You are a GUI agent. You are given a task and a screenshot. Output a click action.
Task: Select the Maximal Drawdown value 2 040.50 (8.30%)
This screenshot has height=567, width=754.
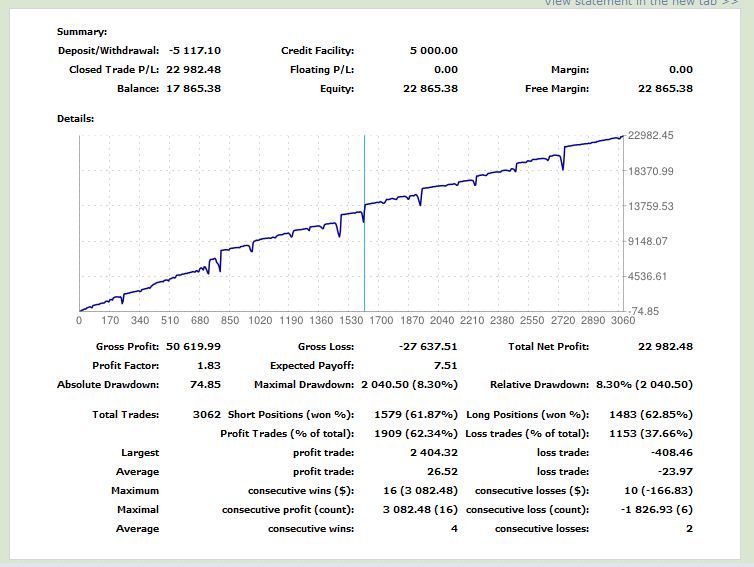[x=409, y=385]
